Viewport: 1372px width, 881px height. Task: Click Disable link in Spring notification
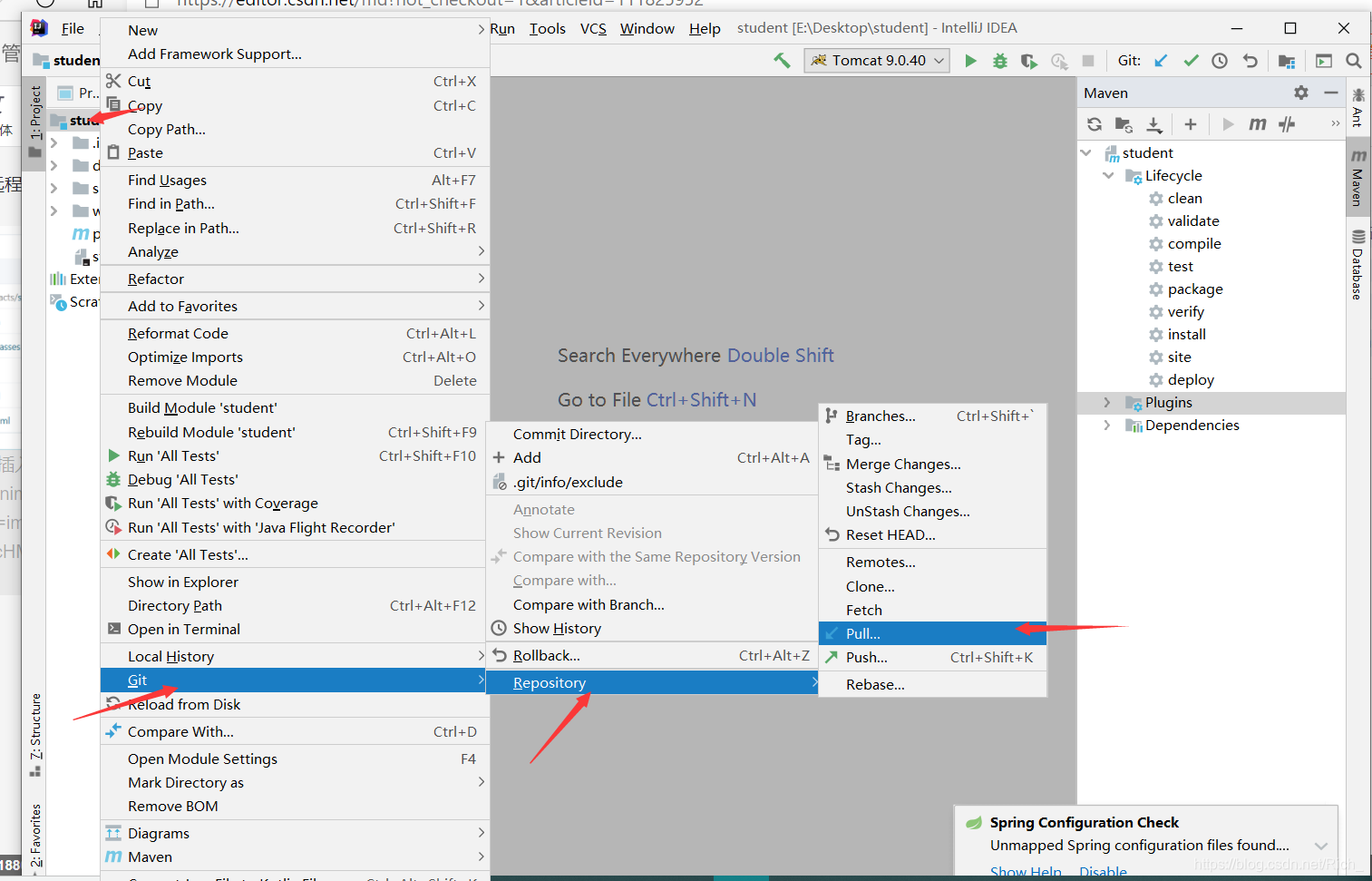[x=1103, y=872]
